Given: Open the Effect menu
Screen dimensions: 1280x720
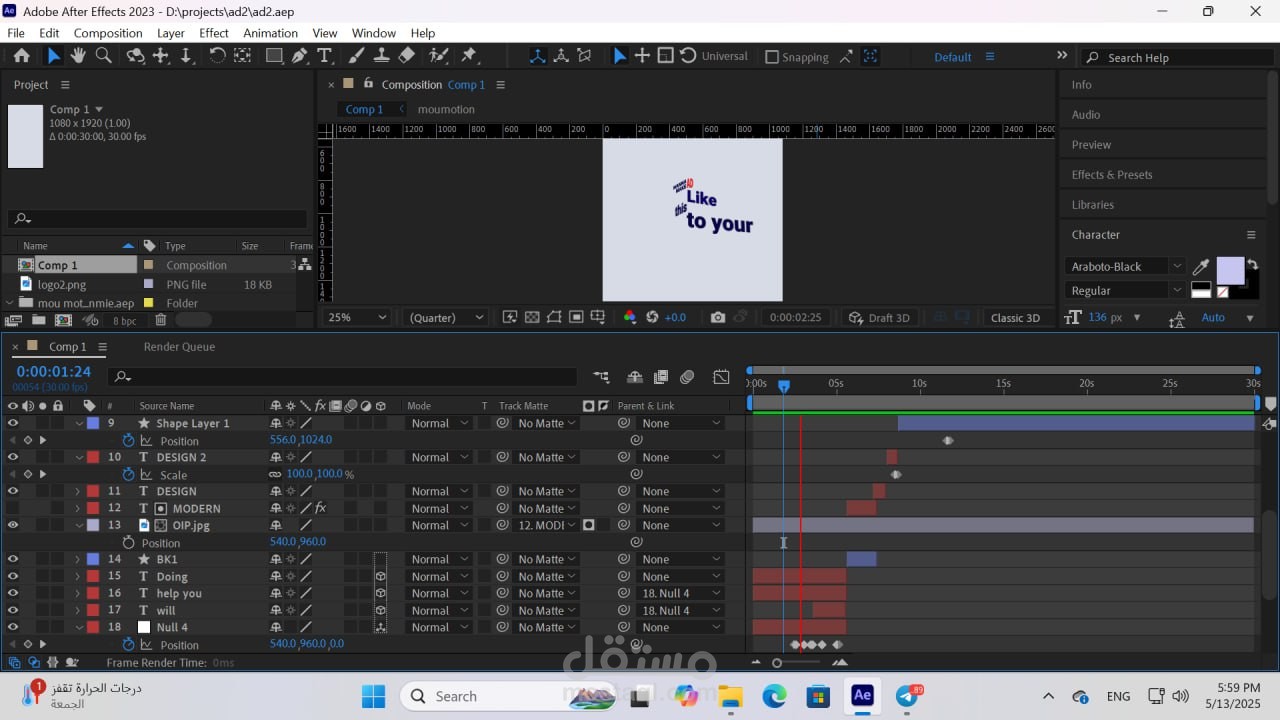Looking at the screenshot, I should tap(214, 33).
